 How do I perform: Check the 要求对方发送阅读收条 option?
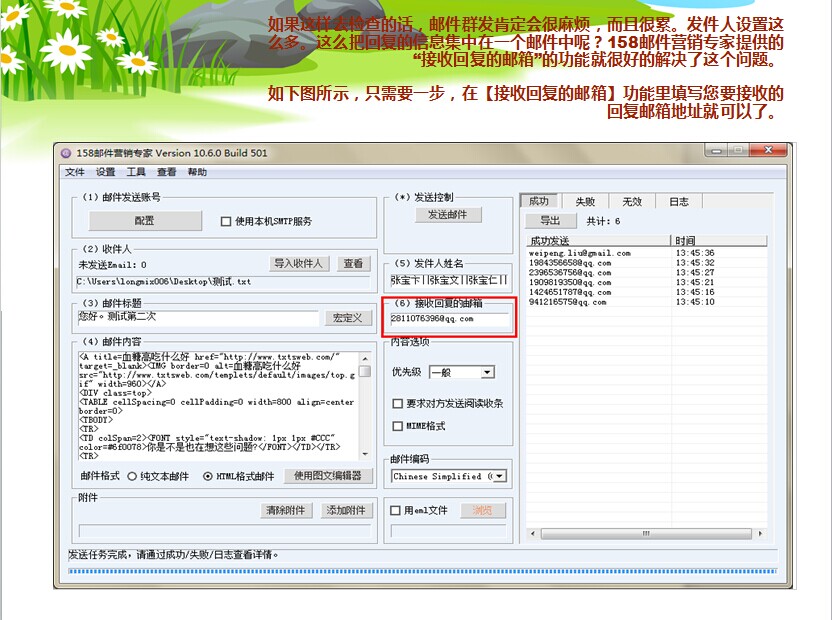click(398, 404)
